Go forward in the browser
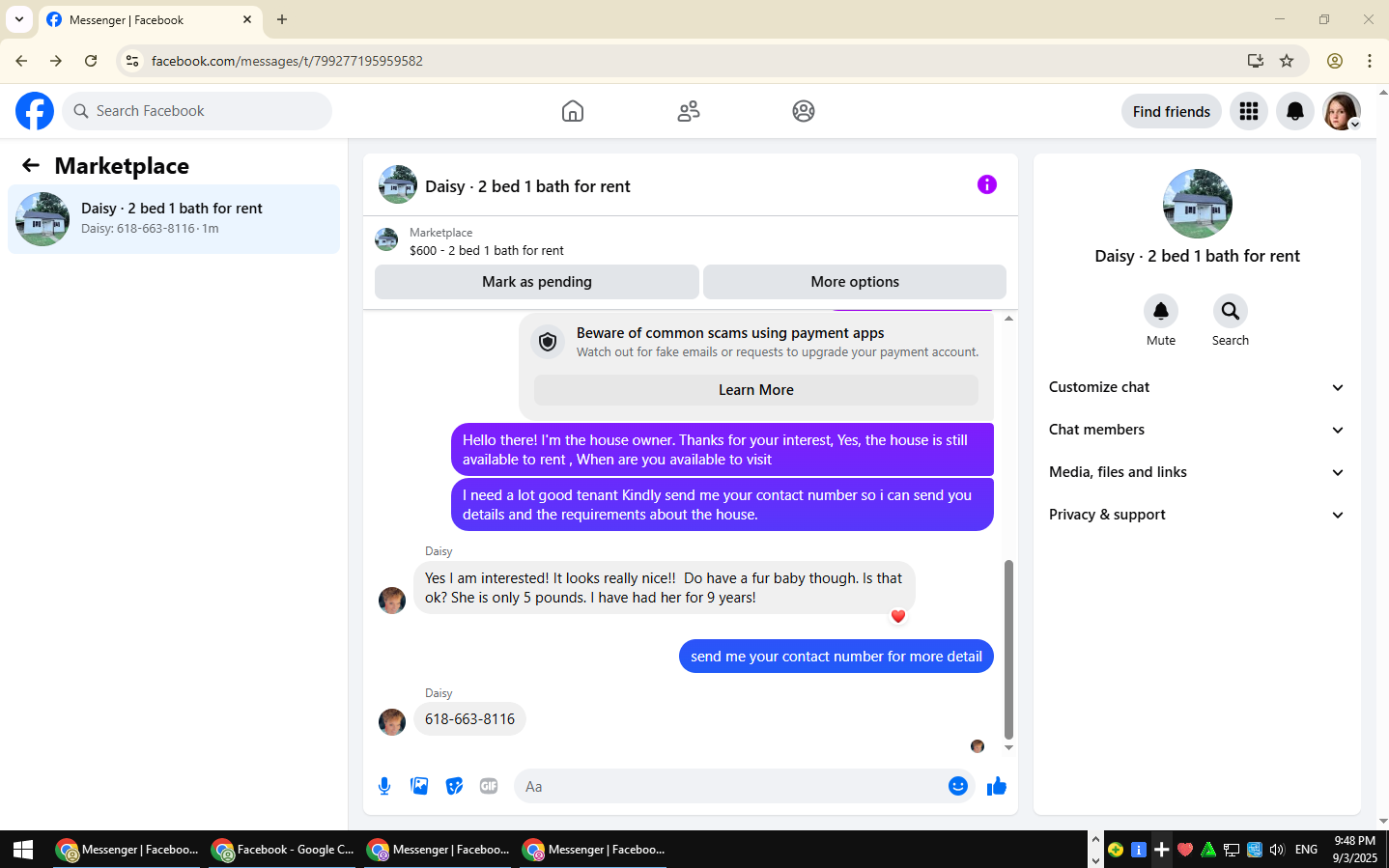This screenshot has height=868, width=1389. (56, 61)
